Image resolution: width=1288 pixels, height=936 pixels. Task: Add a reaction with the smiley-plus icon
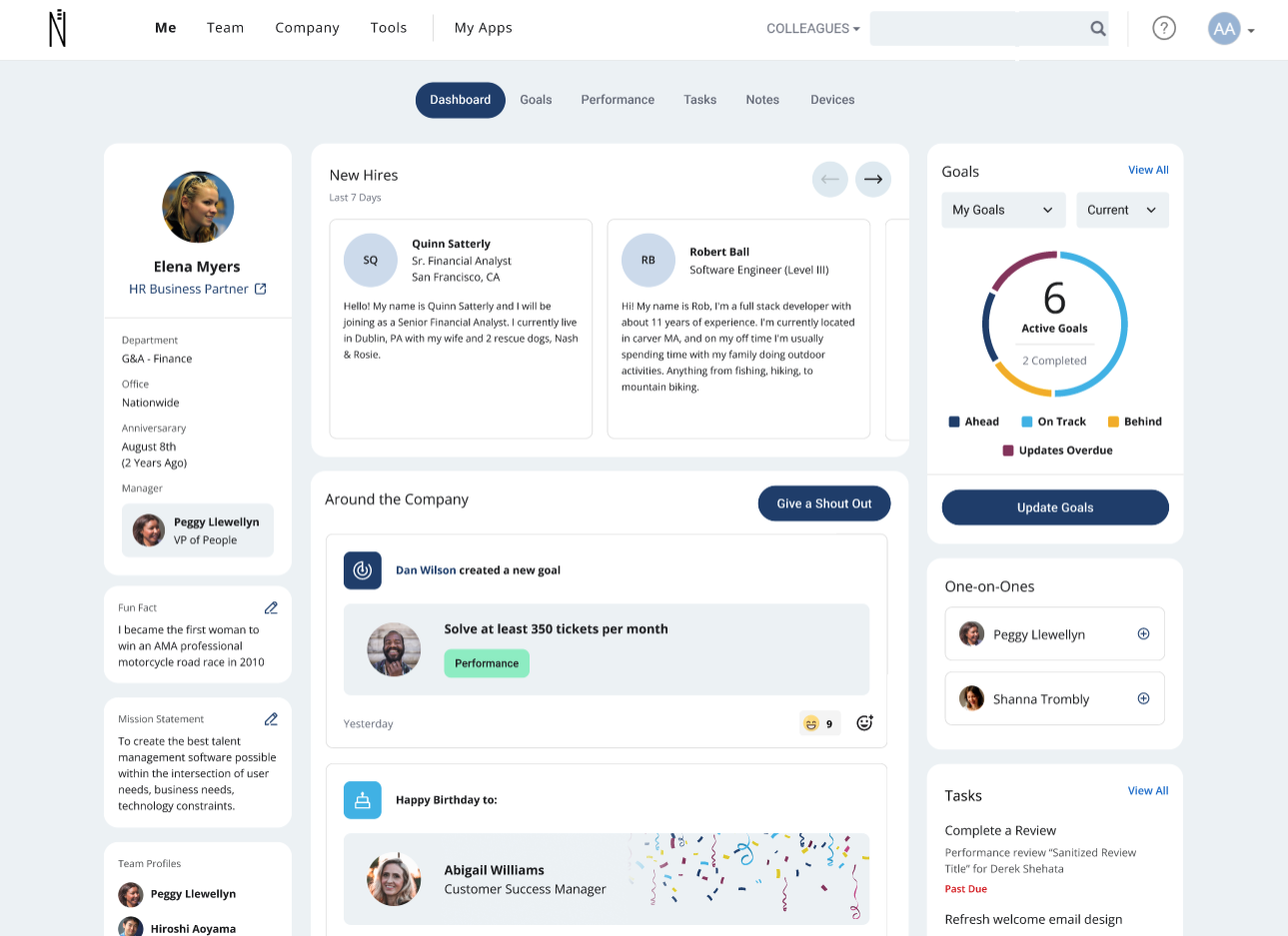(865, 723)
